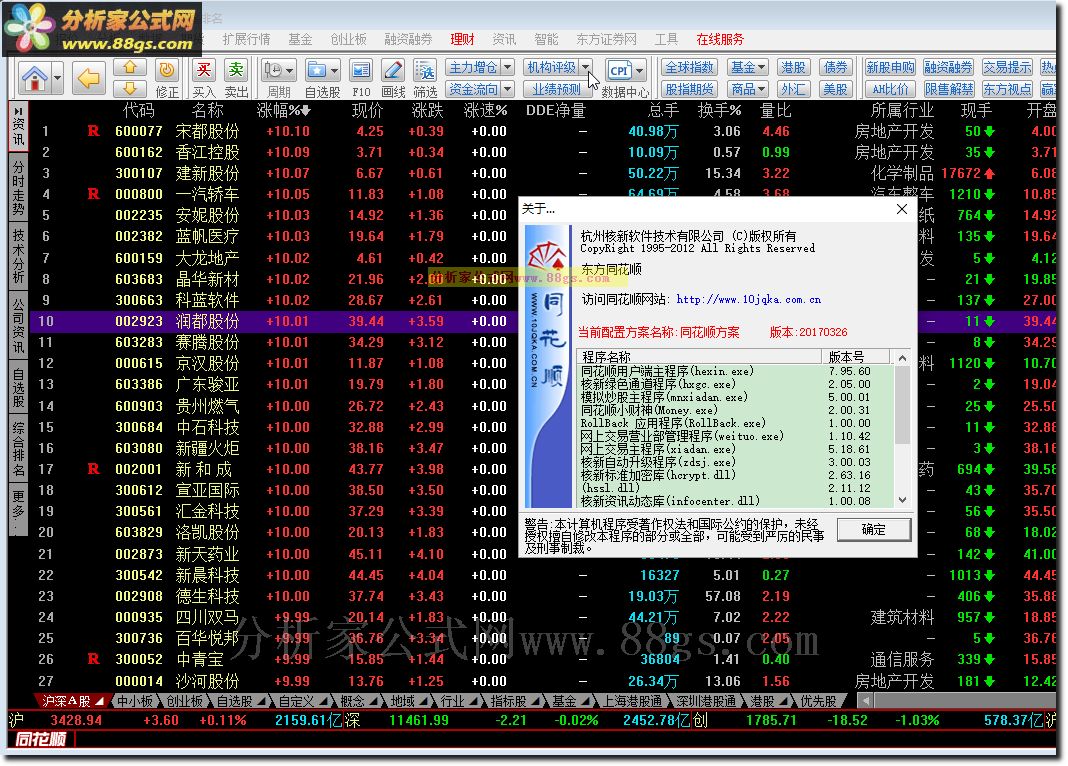Select the 画线 drawing tool

[x=393, y=78]
